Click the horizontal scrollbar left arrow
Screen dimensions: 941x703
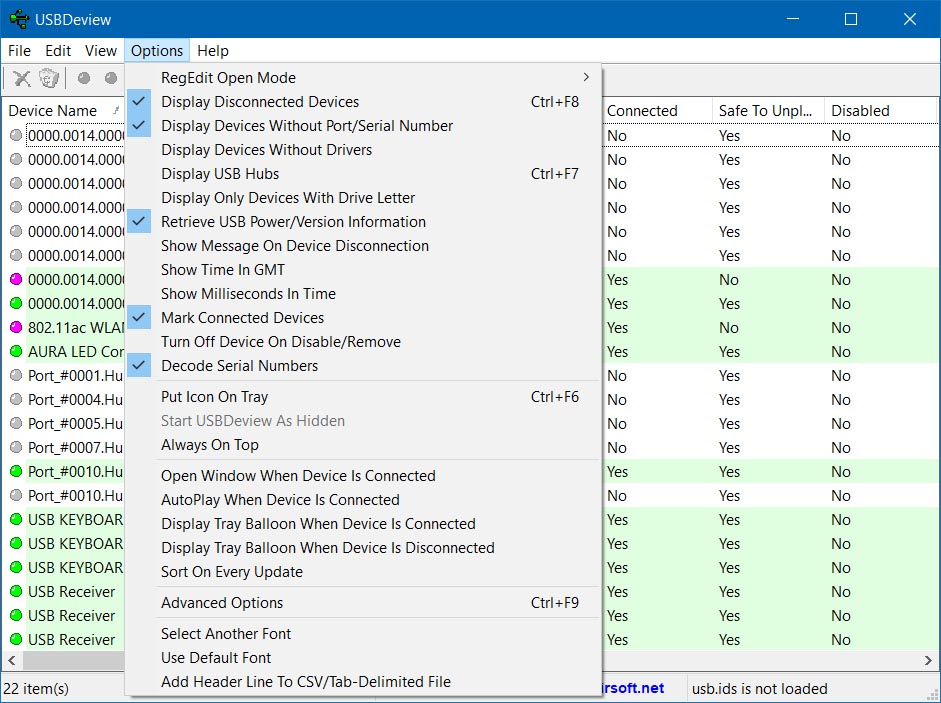pos(11,660)
